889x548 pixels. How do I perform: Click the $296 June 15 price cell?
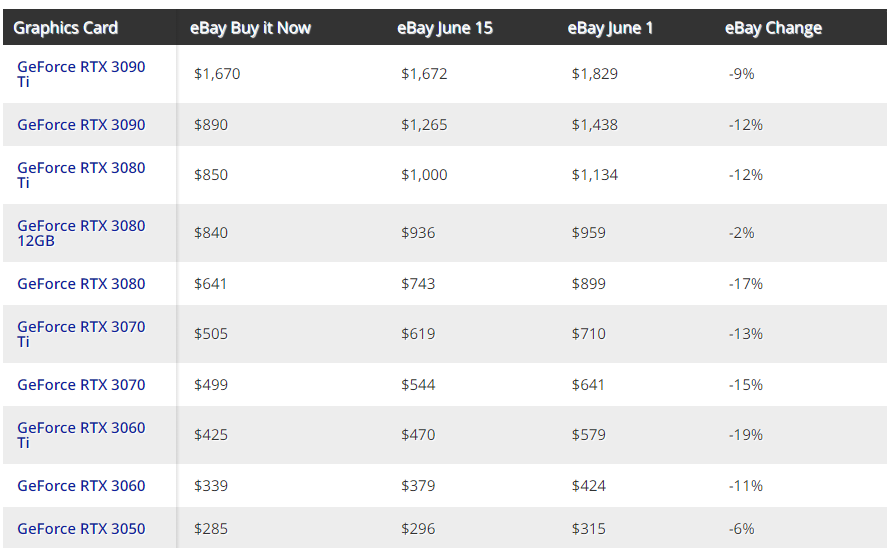click(x=418, y=529)
